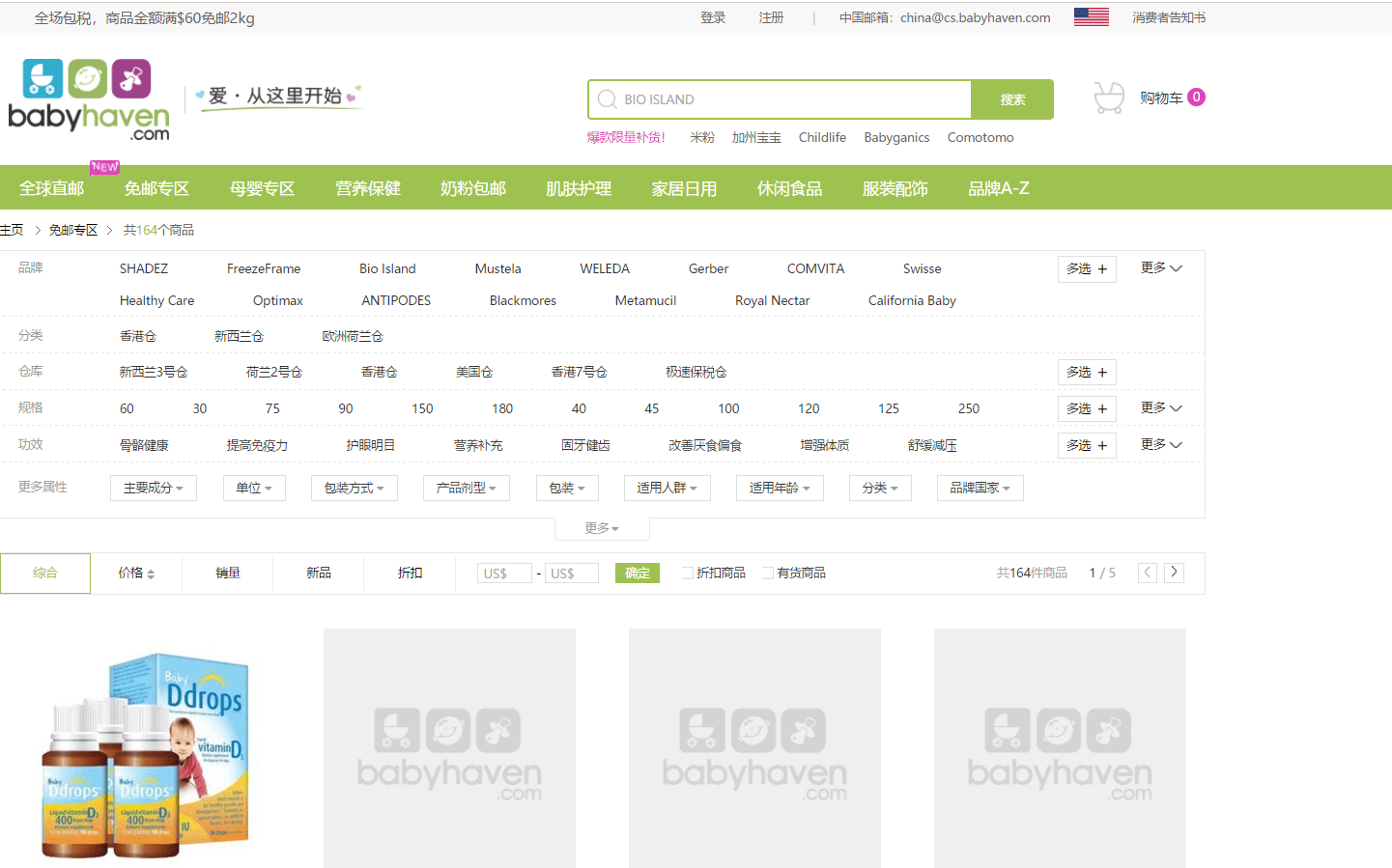The image size is (1392, 868).
Task: Open the 服装配饰 menu
Action: click(895, 188)
